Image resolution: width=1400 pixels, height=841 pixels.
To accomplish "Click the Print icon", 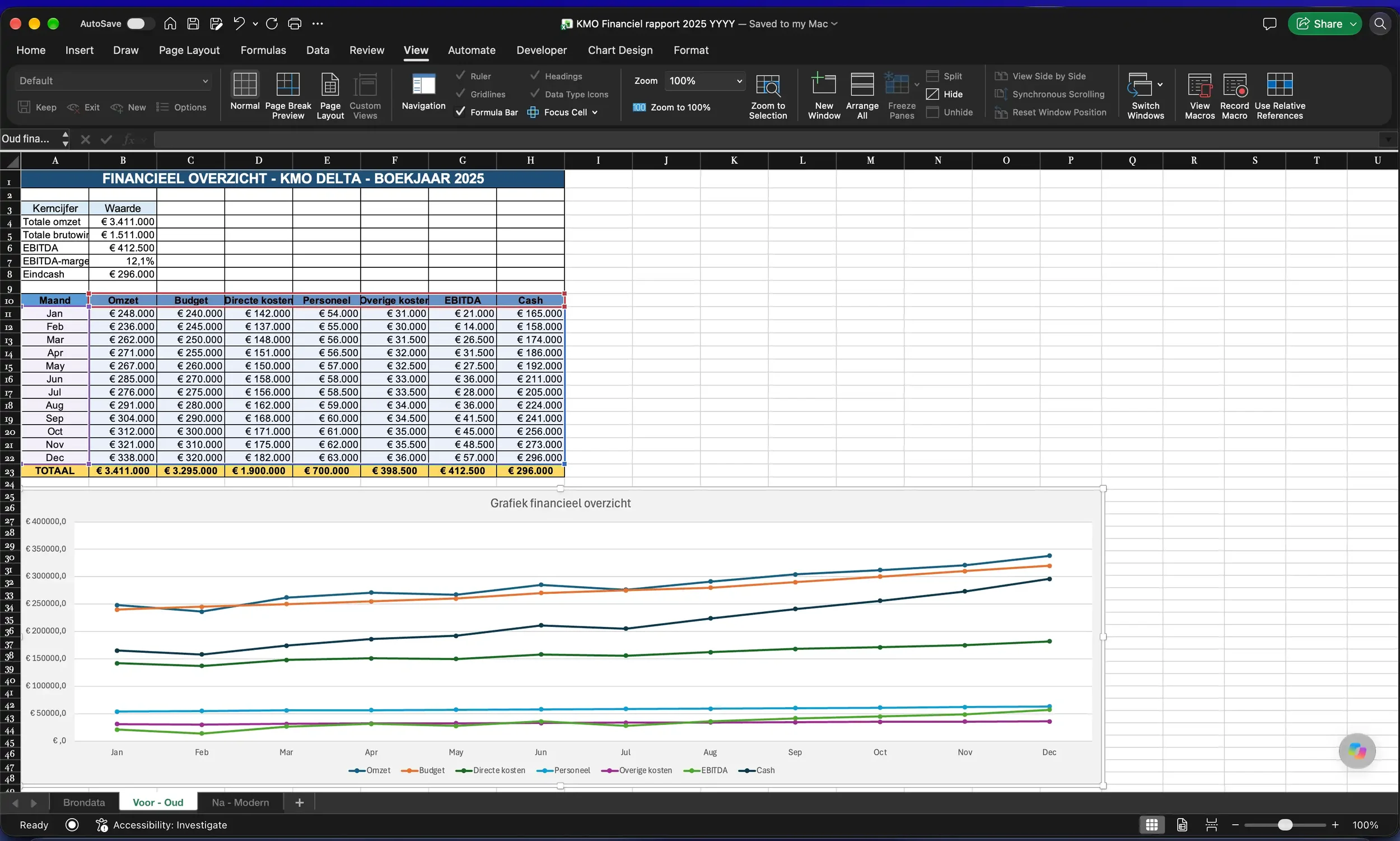I will pos(295,23).
